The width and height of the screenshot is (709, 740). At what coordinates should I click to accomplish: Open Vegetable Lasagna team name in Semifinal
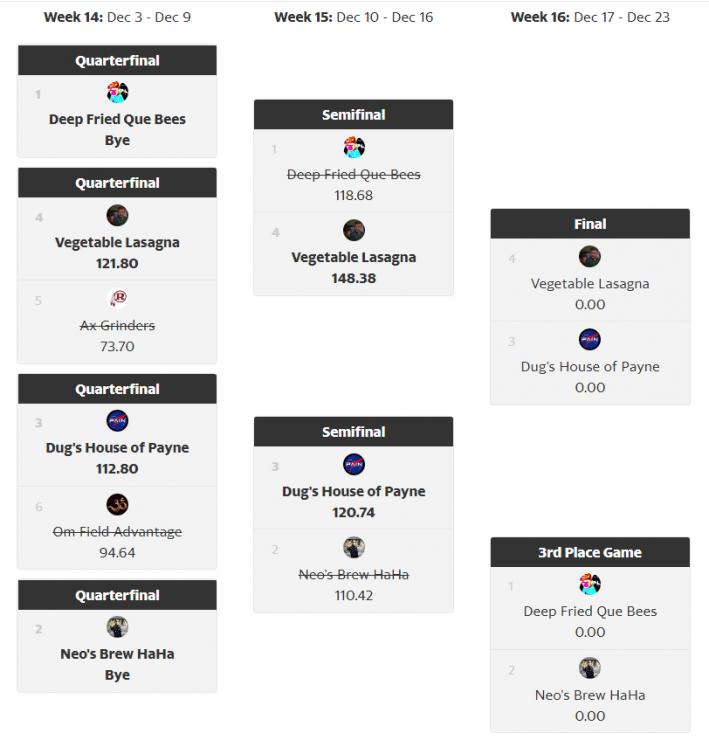click(x=354, y=257)
